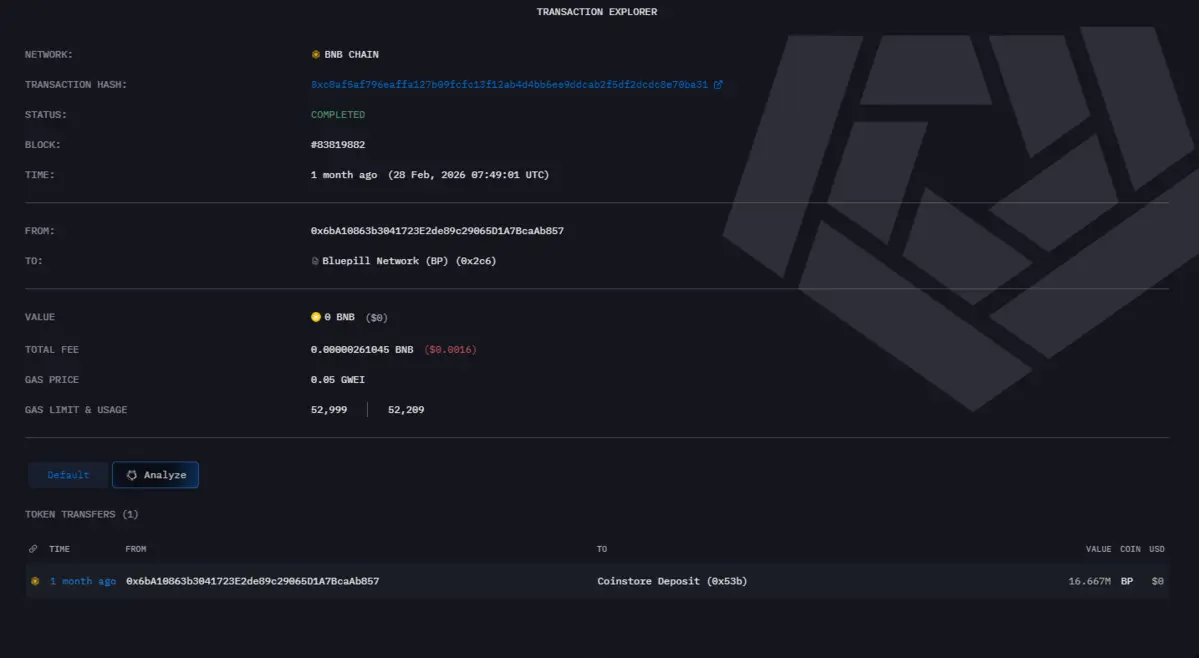
Task: Open the '1 month ago' link in transfer row
Action: (83, 581)
